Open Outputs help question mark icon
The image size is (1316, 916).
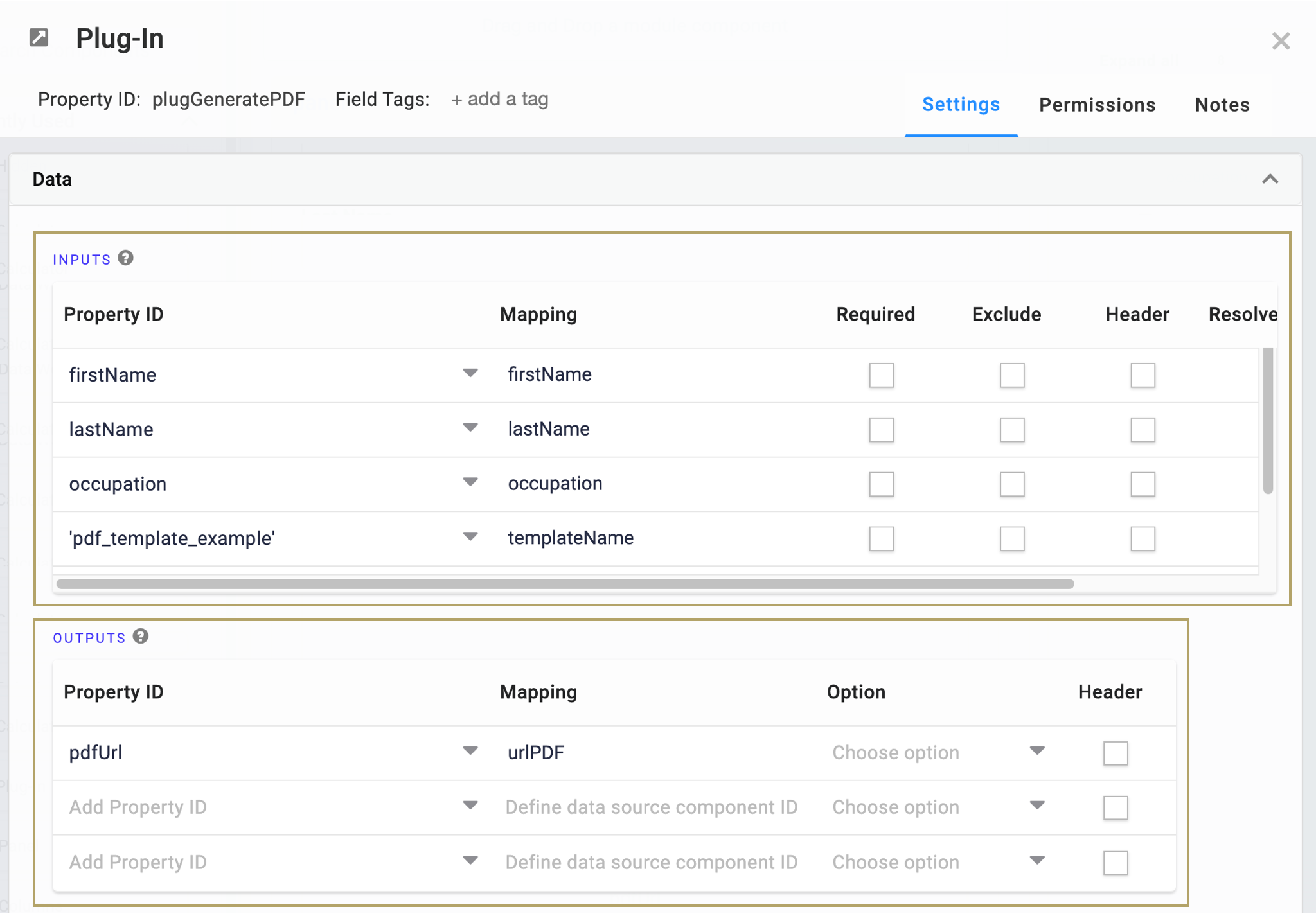(141, 636)
